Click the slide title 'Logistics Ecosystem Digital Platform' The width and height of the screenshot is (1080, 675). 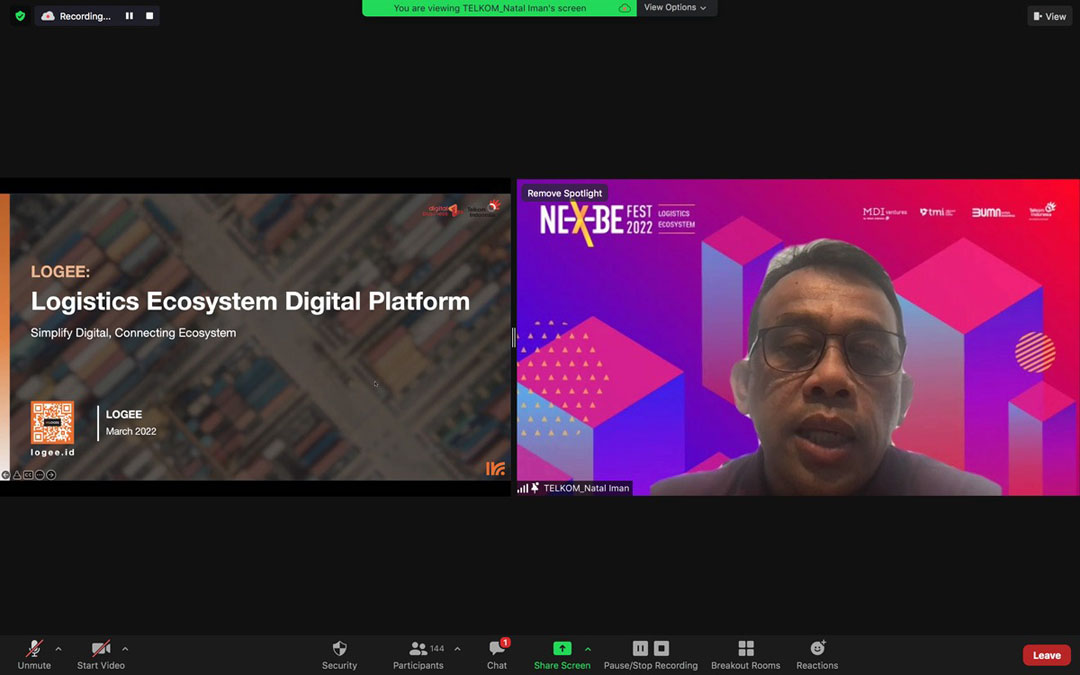point(250,301)
